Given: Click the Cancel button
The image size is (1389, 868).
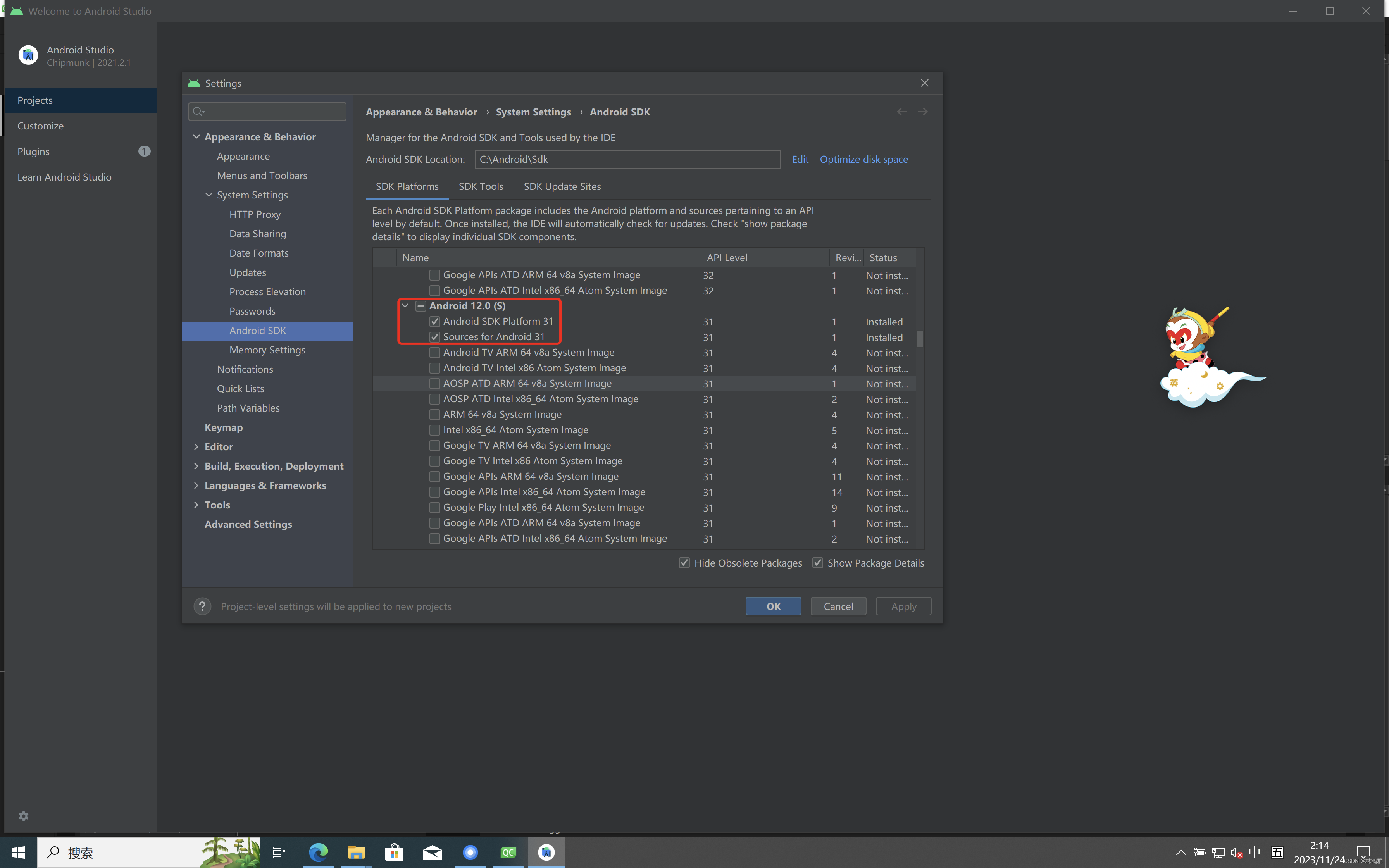Looking at the screenshot, I should (x=838, y=606).
